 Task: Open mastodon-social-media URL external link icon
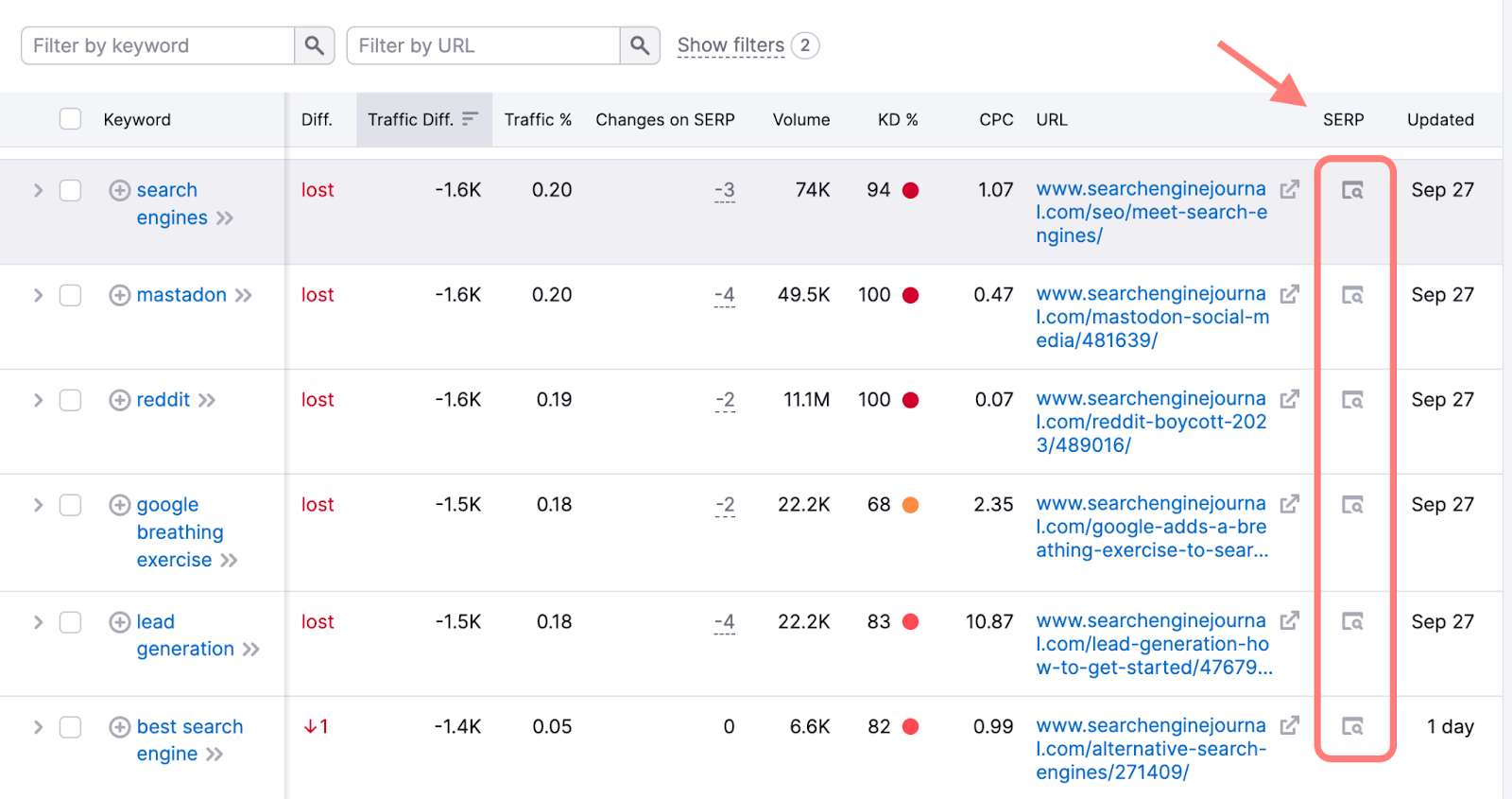click(x=1289, y=295)
